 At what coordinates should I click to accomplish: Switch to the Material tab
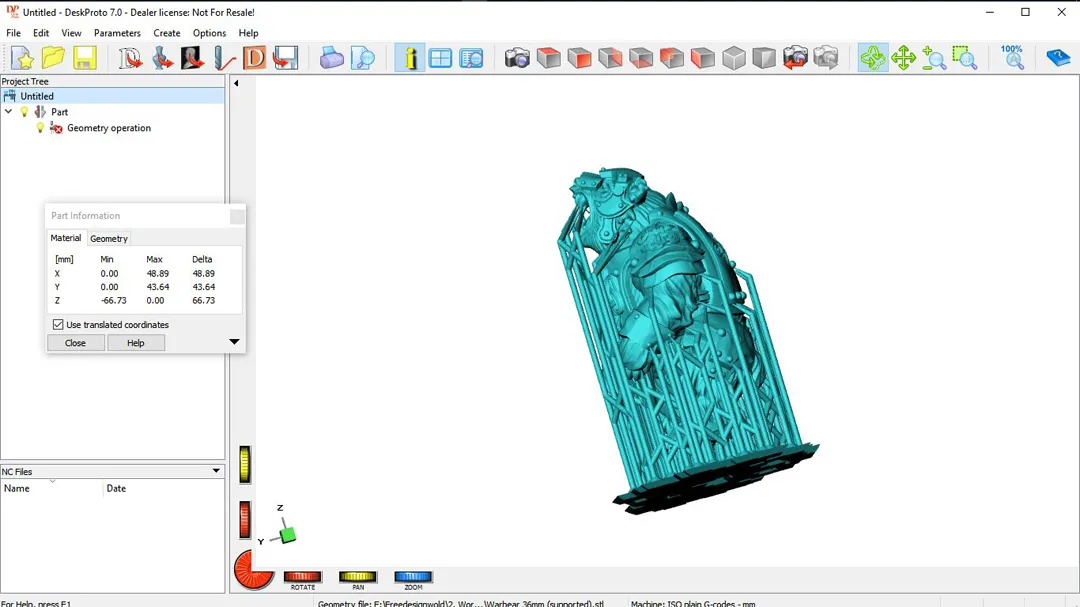66,238
